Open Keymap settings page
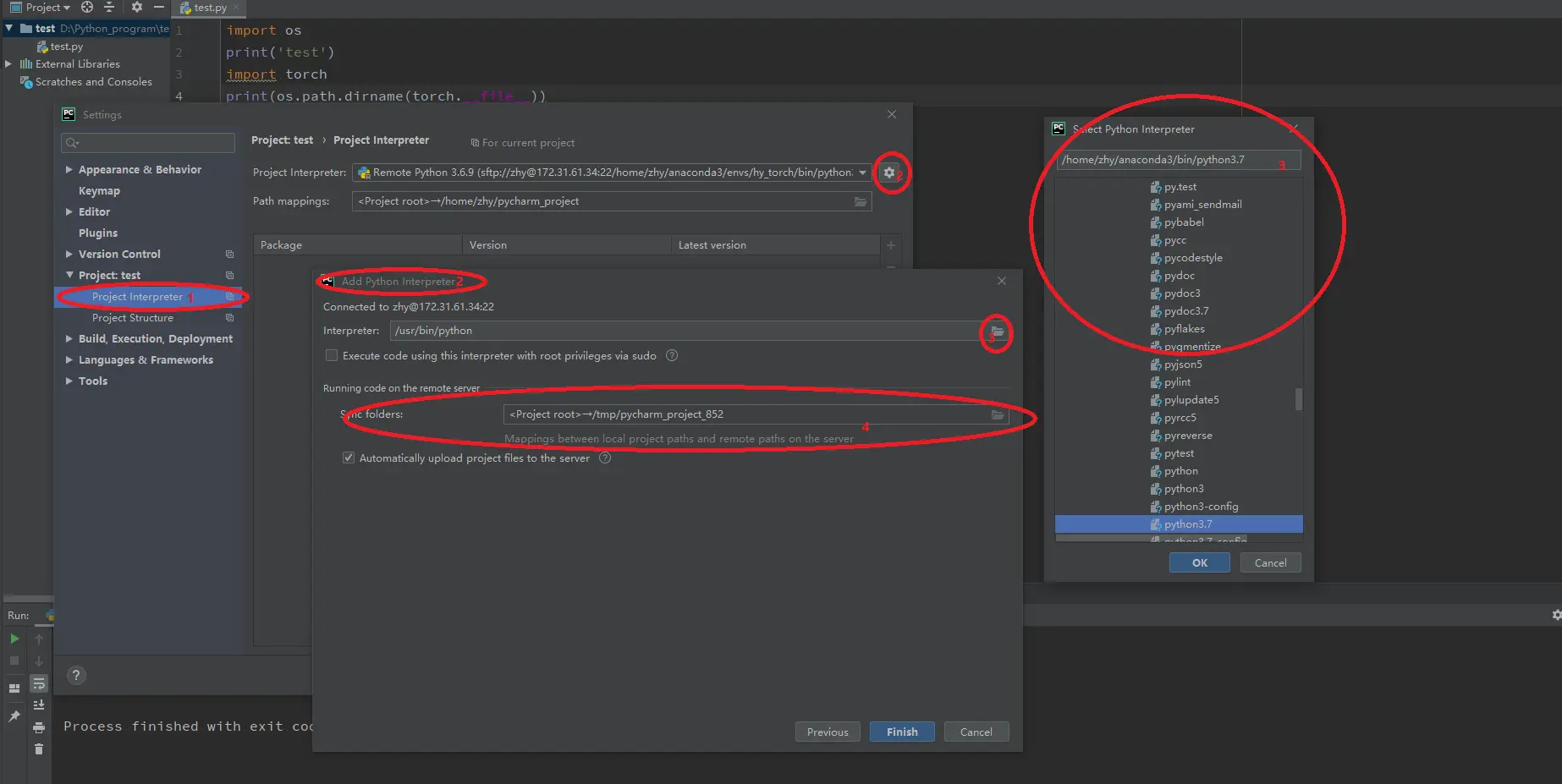The height and width of the screenshot is (784, 1562). click(99, 191)
